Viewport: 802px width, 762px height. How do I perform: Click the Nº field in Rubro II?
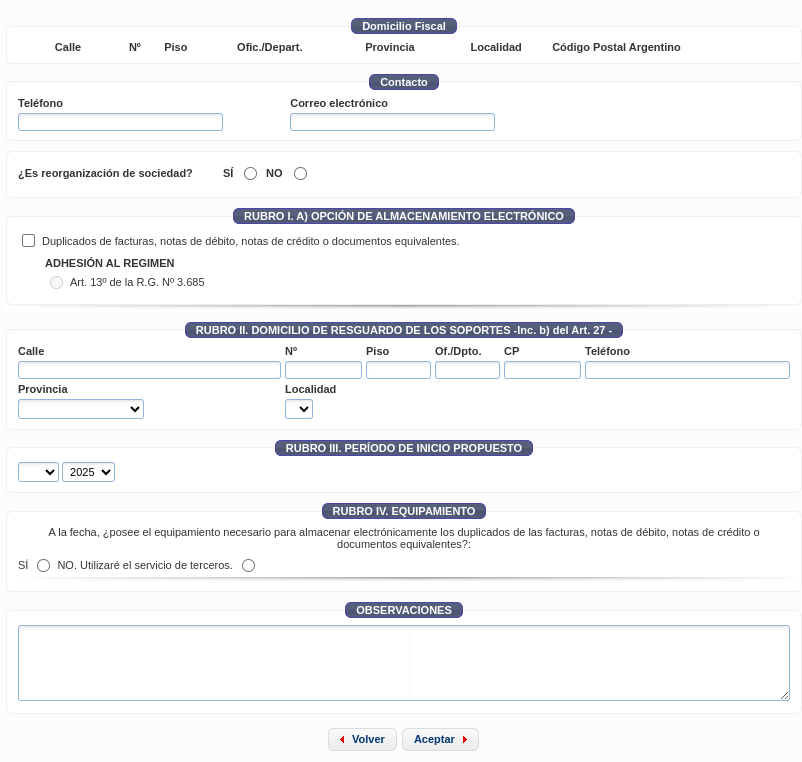tap(323, 370)
